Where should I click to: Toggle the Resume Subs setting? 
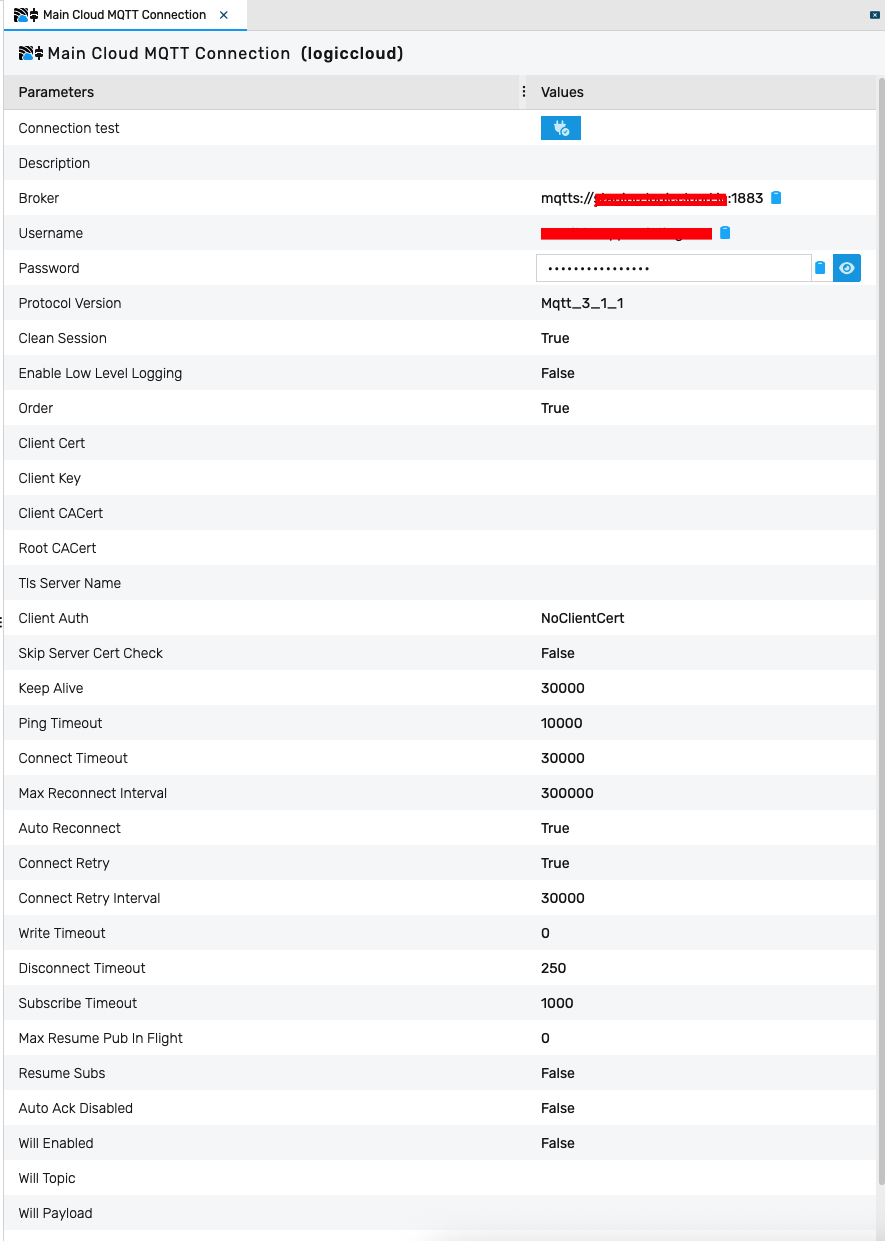pyautogui.click(x=557, y=1072)
